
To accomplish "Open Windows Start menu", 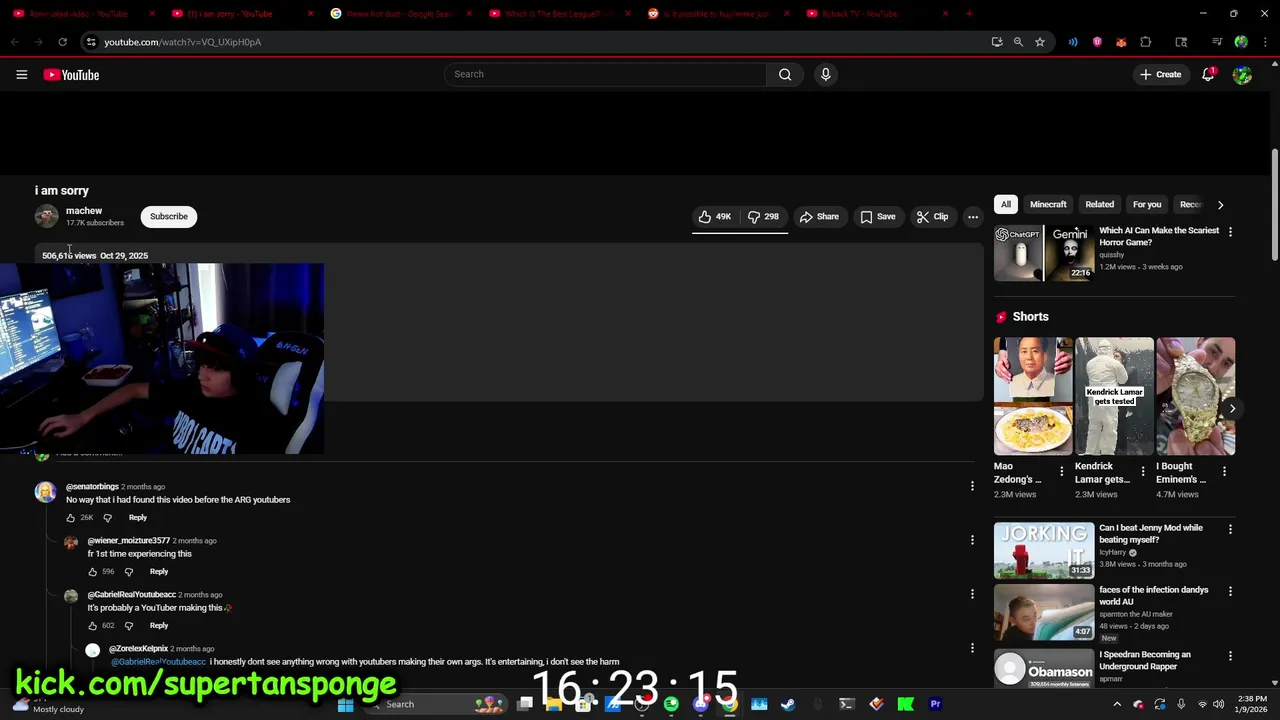I will click(345, 704).
